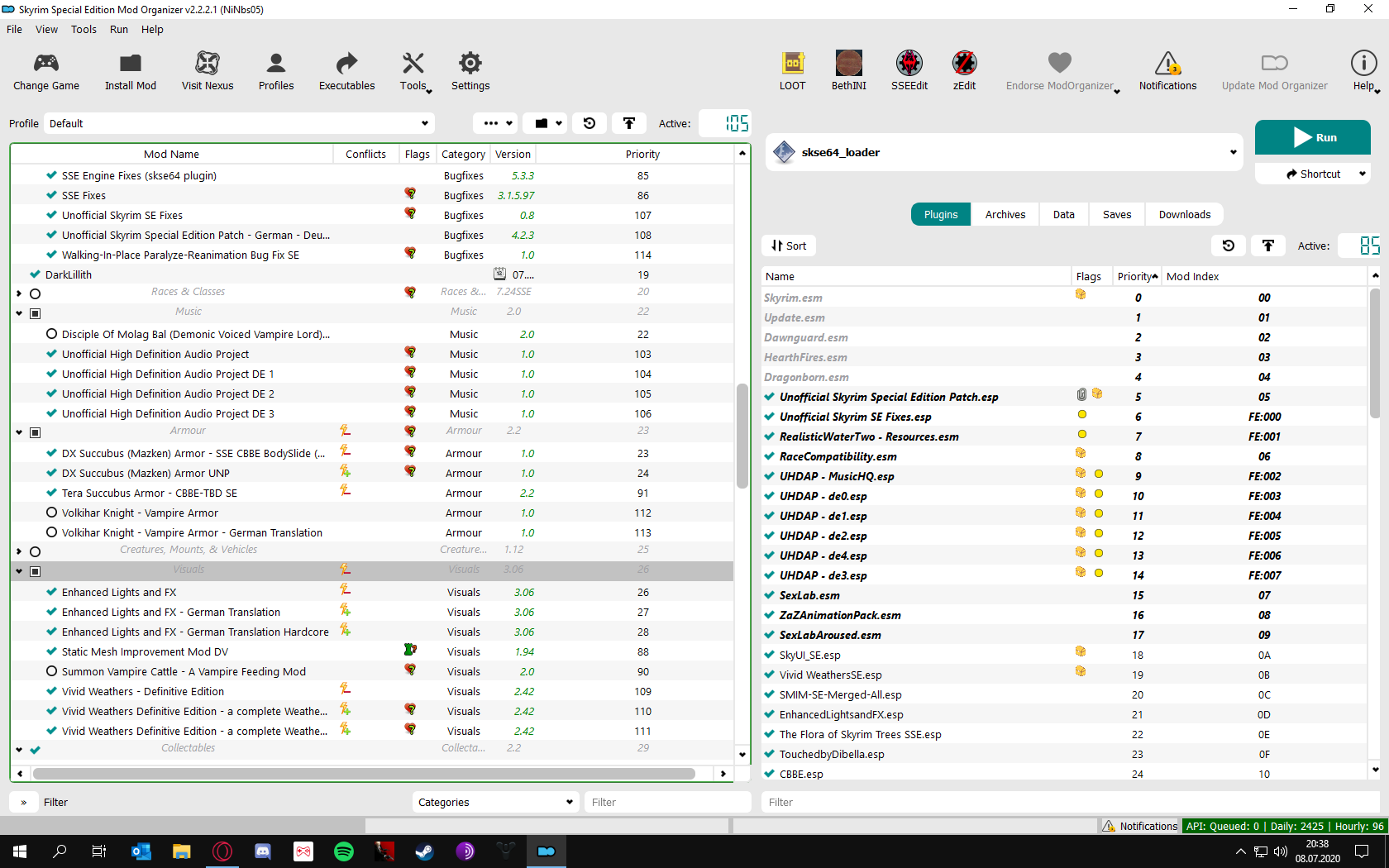Screen dimensions: 1389x868
Task: Click the Notifications status bar button
Action: pyautogui.click(x=1140, y=826)
